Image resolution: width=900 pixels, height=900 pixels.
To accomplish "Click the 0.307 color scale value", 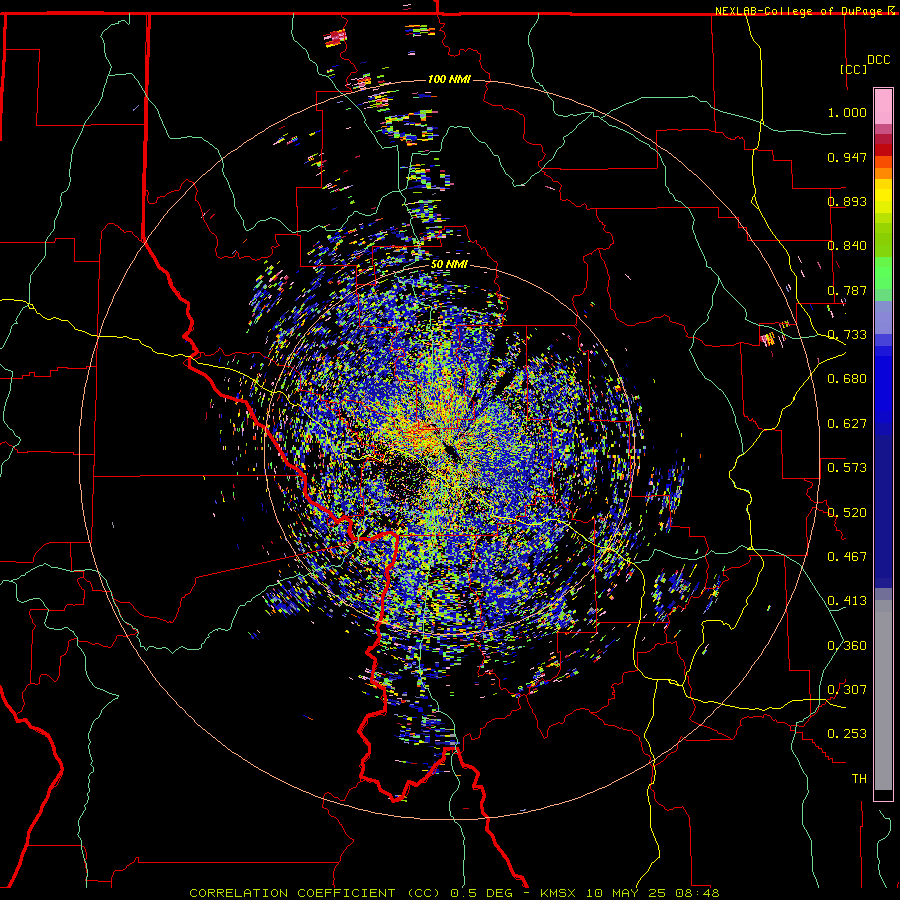I will click(x=847, y=690).
